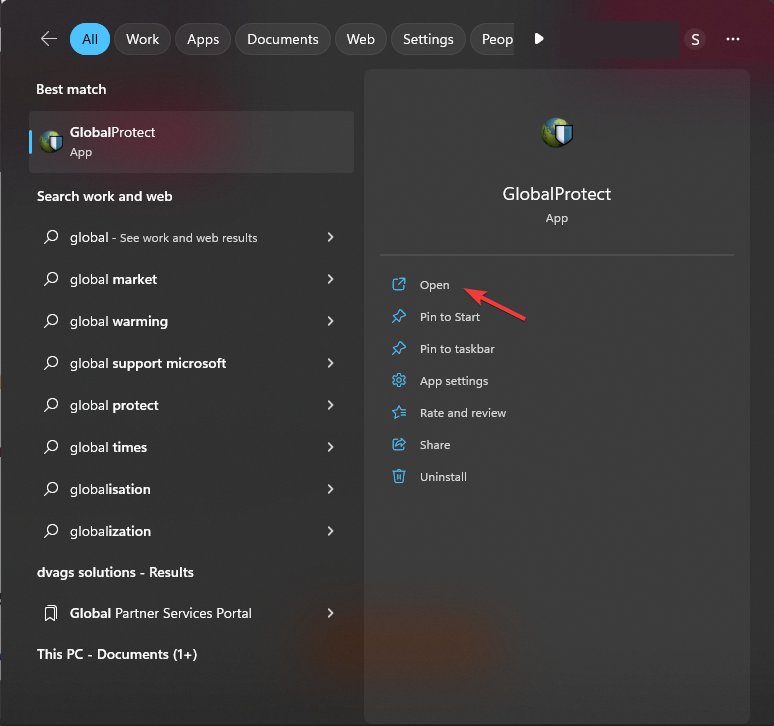Switch to the Settings filter tab

[x=428, y=39]
